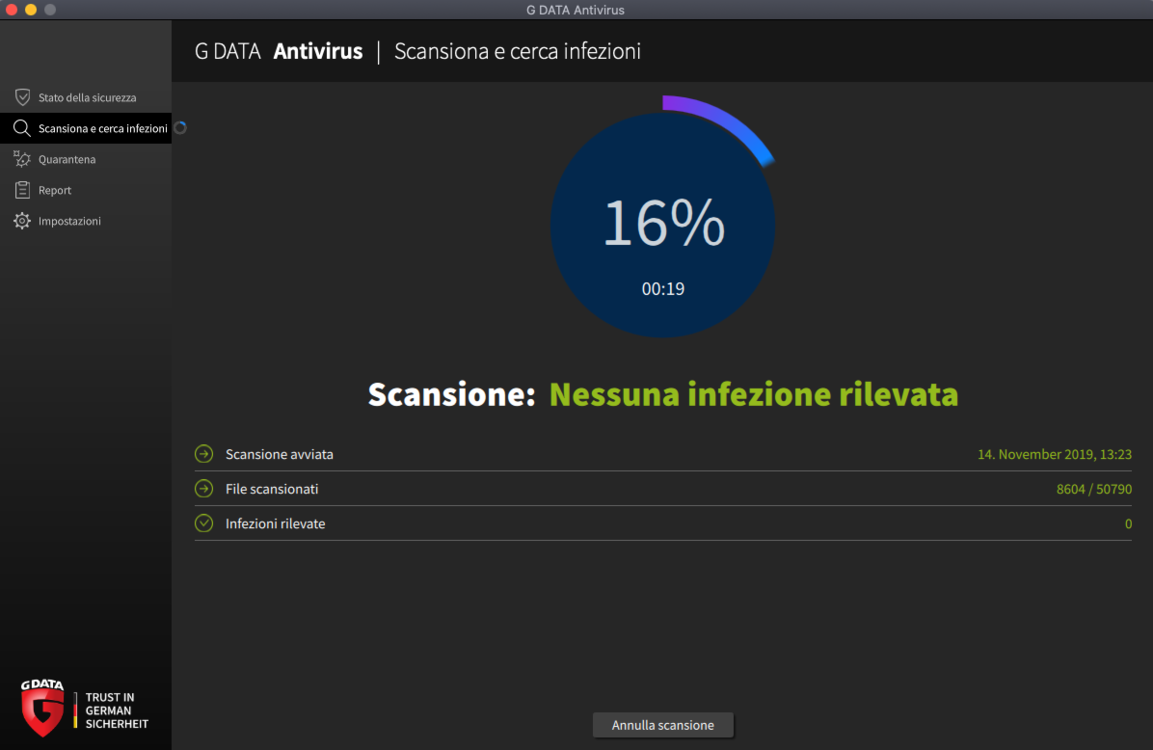This screenshot has height=750, width=1153.
Task: Click the Infezioni rilevate label
Action: click(x=275, y=524)
